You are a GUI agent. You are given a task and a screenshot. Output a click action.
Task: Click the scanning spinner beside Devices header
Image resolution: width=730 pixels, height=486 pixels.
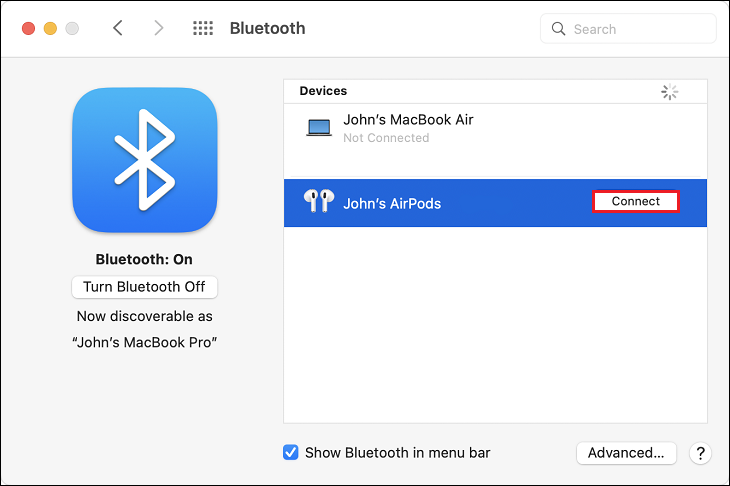670,92
